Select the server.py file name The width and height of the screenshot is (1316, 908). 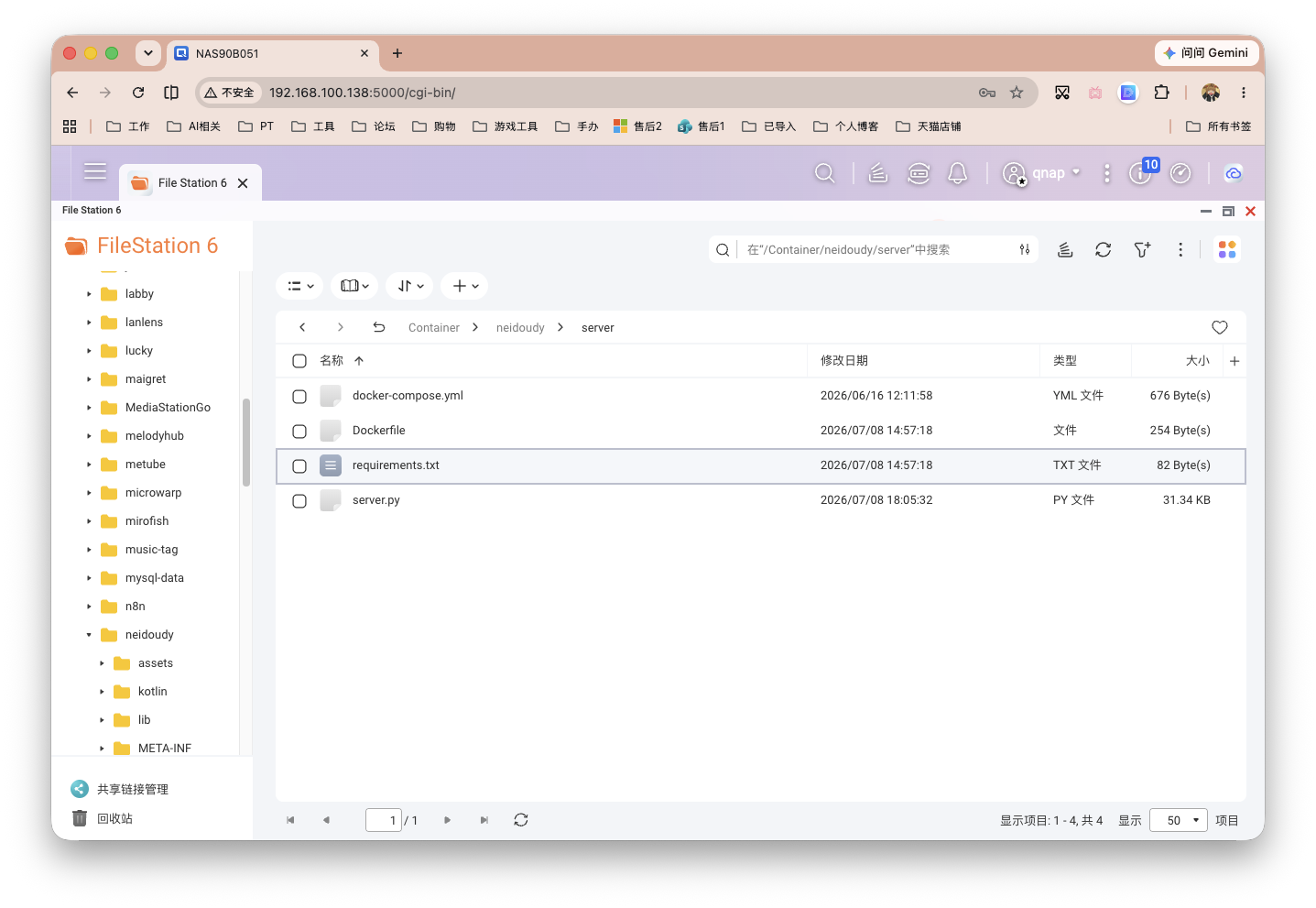click(x=375, y=500)
